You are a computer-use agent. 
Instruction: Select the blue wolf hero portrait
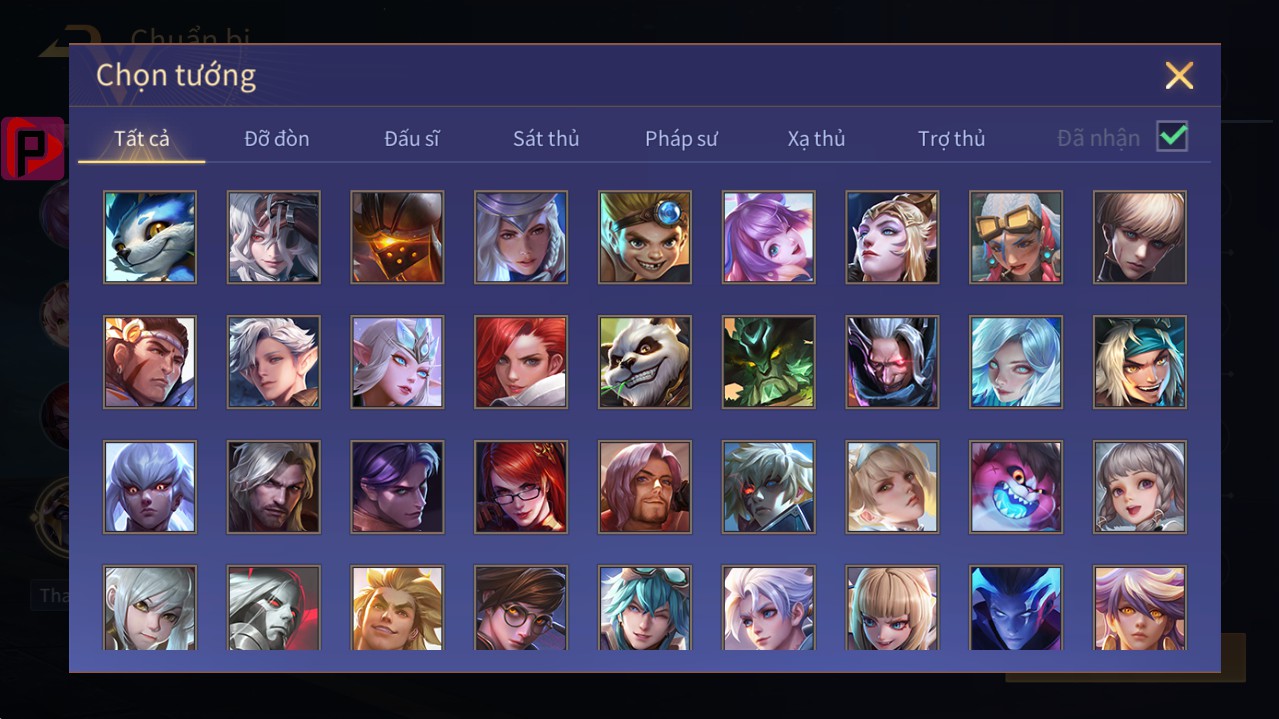[150, 237]
